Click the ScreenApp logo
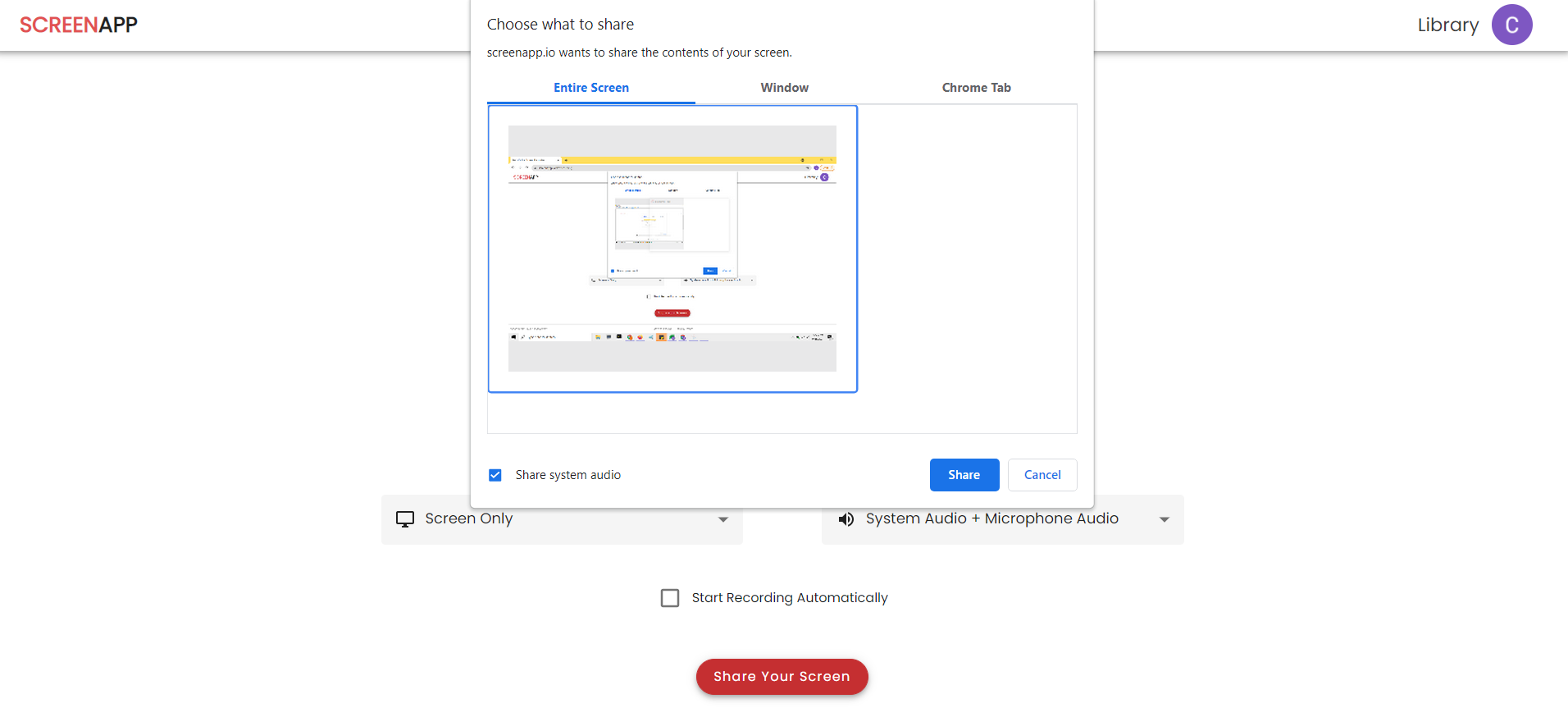 79,25
